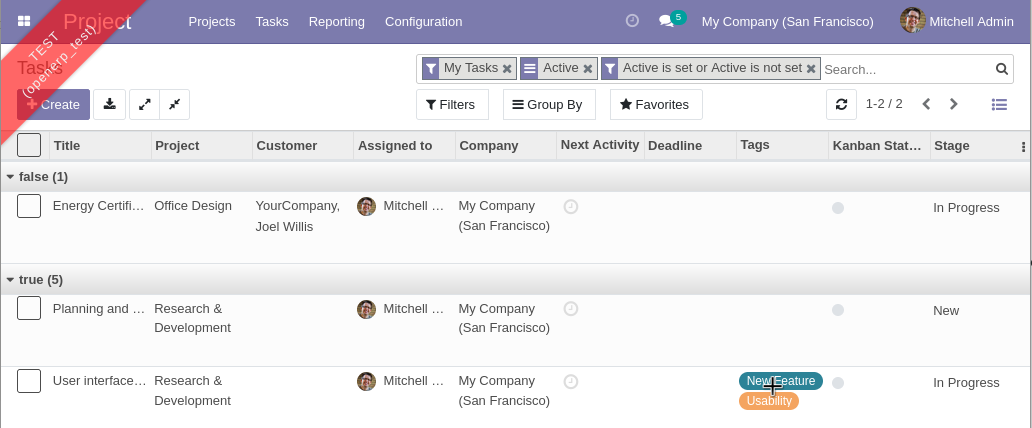Click the Create button

click(53, 104)
